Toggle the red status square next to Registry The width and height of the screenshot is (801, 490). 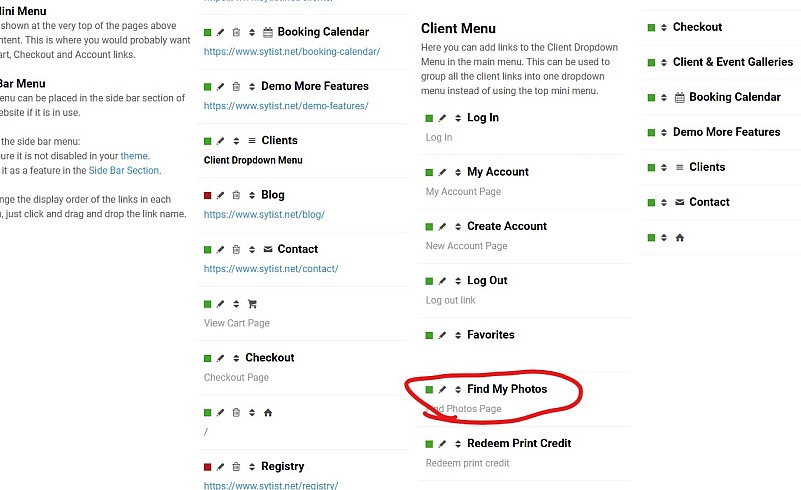click(207, 467)
